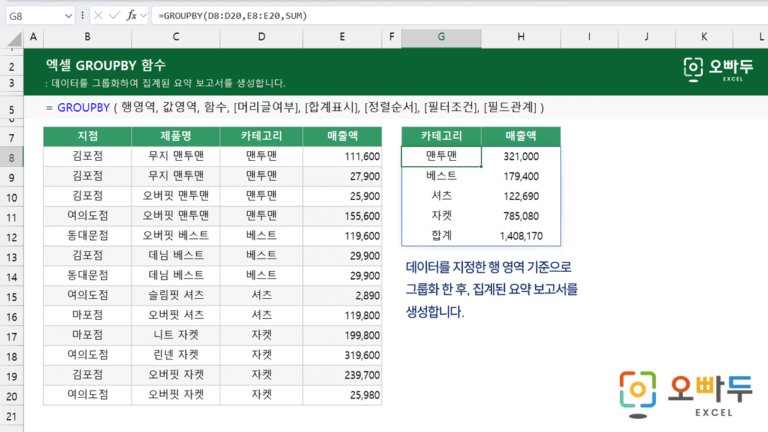Open the Name Box dropdown arrow

click(x=68, y=16)
